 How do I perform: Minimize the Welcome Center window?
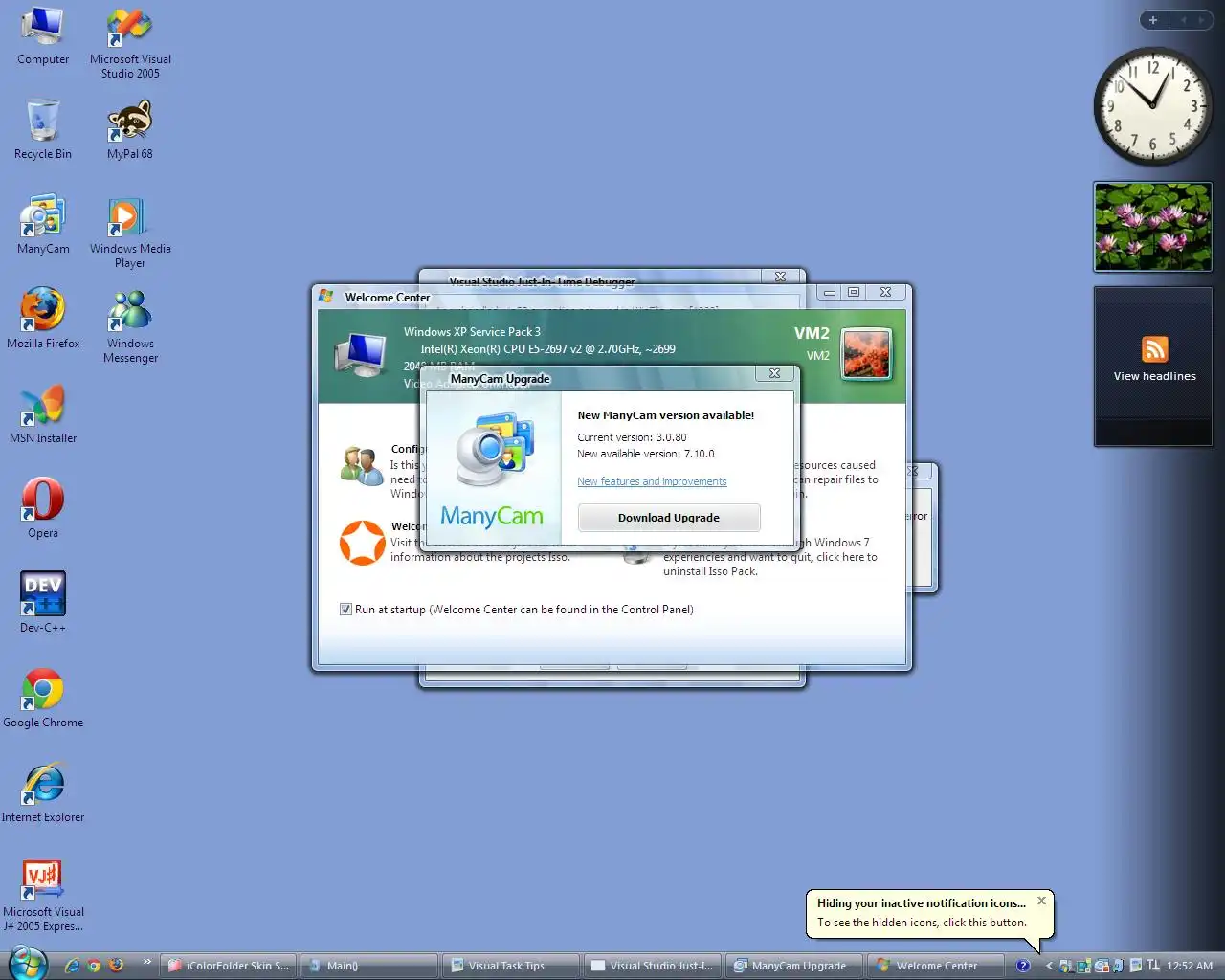point(830,292)
